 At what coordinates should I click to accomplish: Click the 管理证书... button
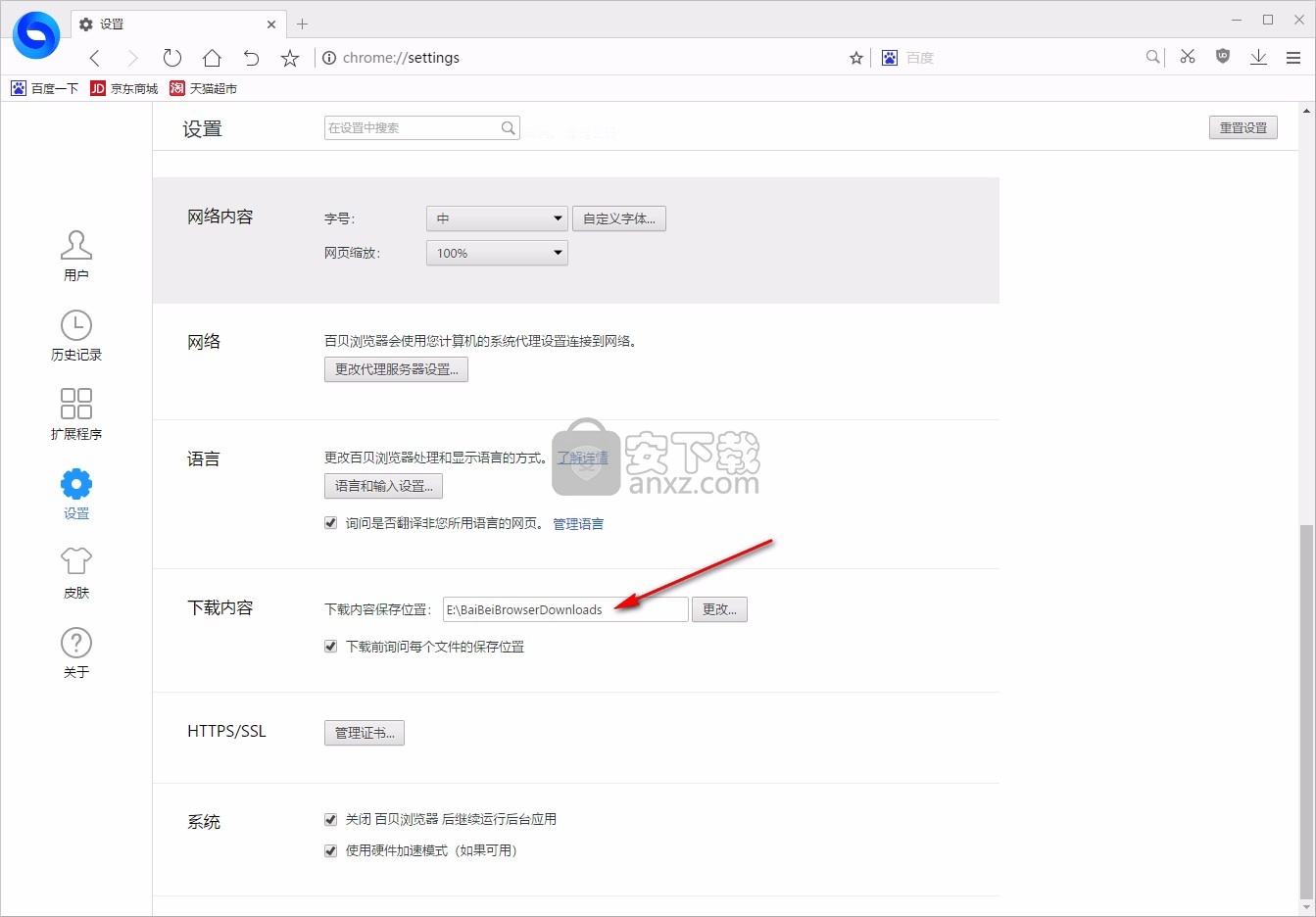tap(365, 733)
